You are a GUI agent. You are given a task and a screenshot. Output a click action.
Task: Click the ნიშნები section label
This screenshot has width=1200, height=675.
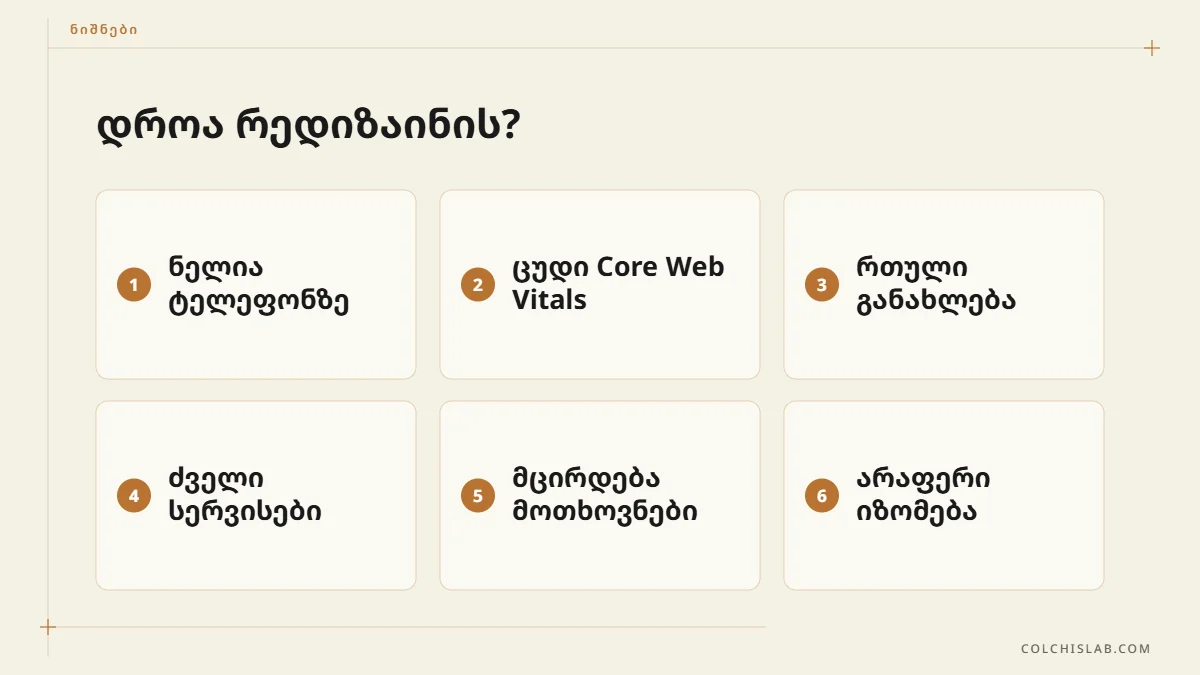point(104,30)
